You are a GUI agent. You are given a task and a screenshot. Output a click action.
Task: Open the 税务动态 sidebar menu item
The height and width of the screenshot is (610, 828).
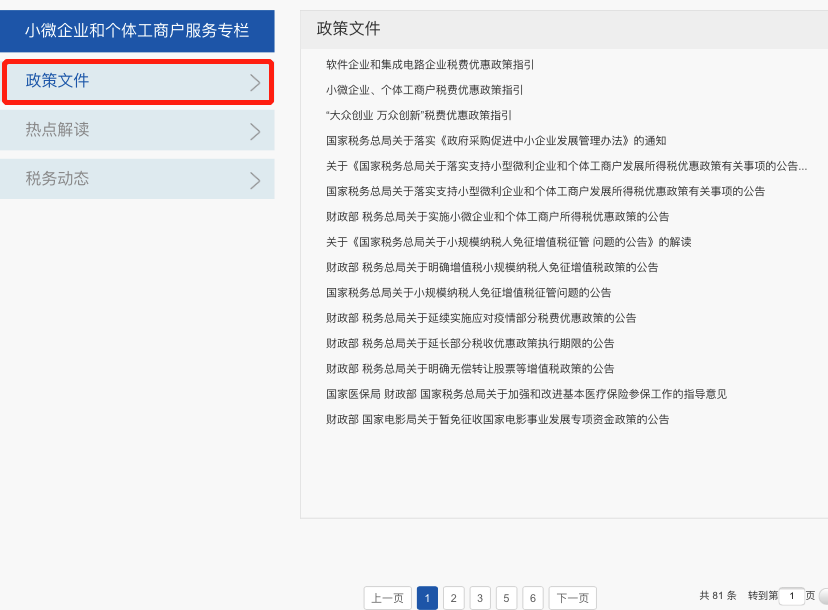tap(137, 179)
